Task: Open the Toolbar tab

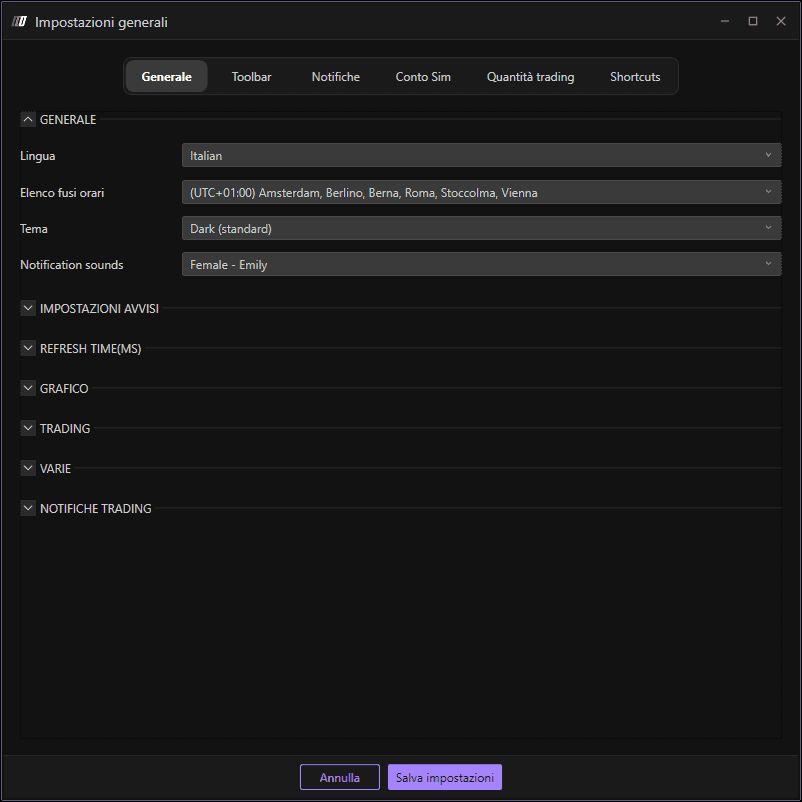Action: 251,76
